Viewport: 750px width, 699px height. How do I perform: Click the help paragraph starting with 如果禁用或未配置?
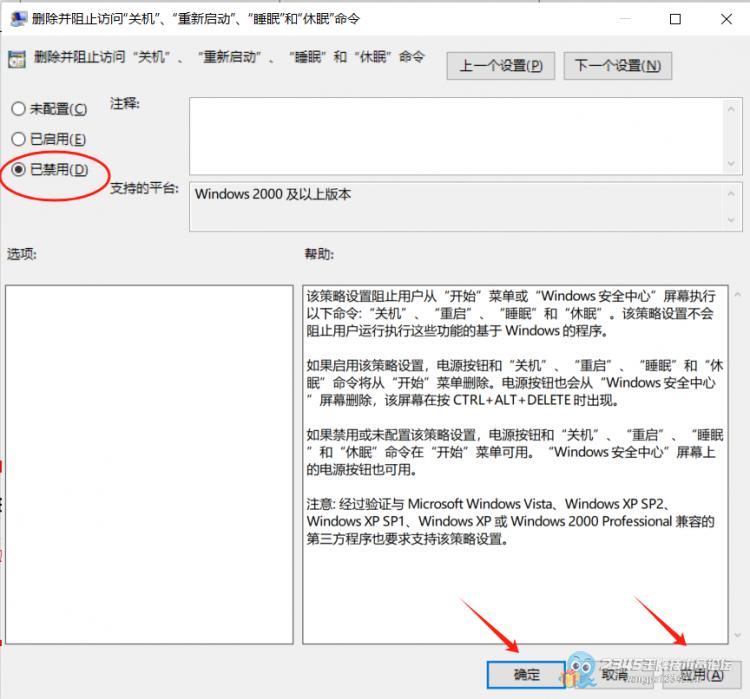coord(515,452)
